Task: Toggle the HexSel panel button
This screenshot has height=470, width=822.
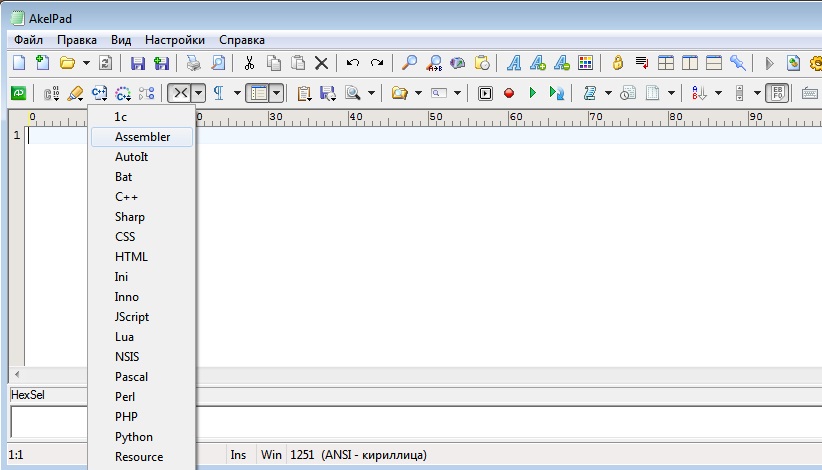Action: click(x=778, y=93)
